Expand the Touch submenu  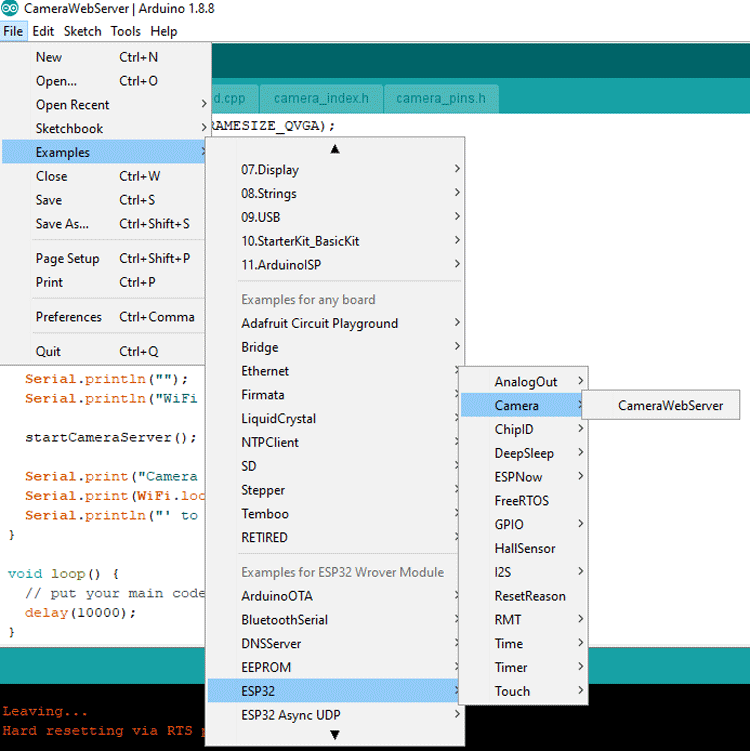(523, 691)
